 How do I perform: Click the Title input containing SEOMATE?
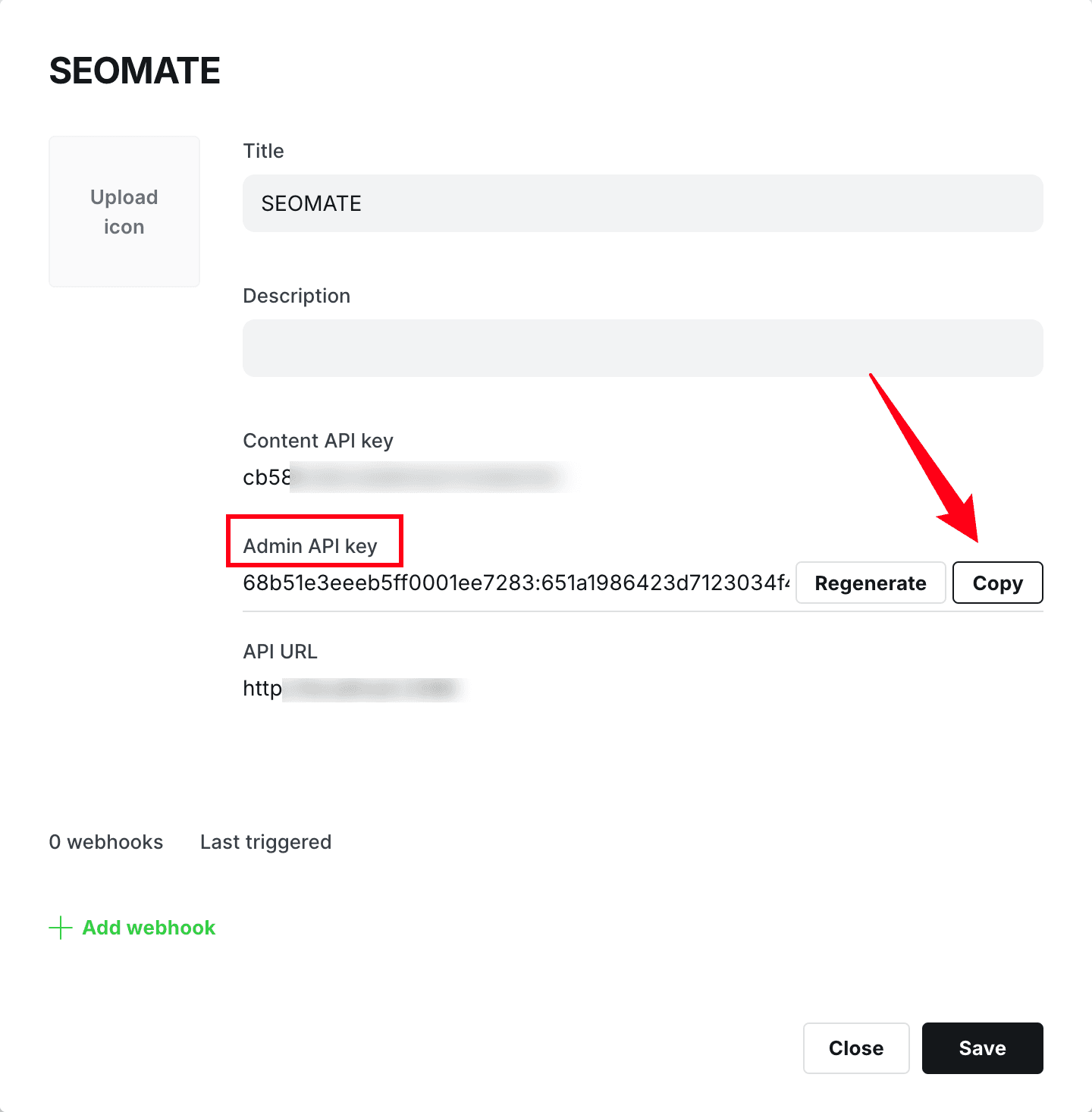(x=642, y=203)
